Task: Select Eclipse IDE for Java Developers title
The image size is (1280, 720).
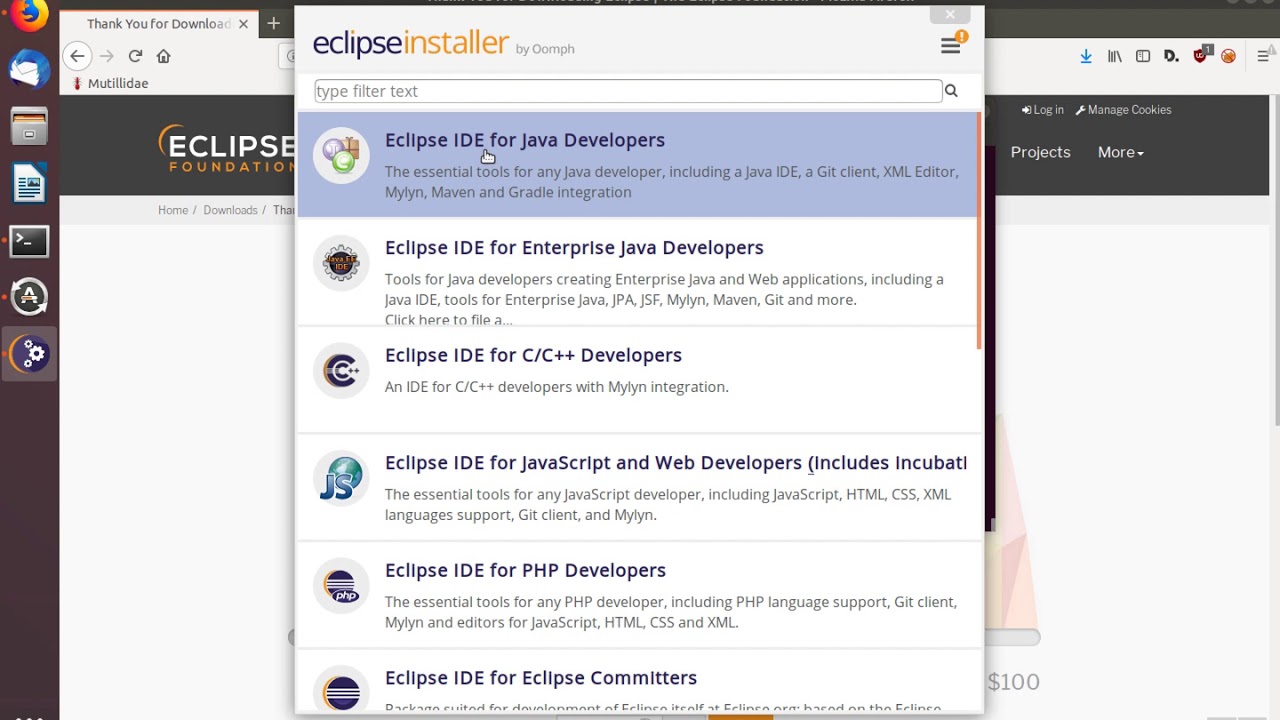Action: tap(525, 140)
